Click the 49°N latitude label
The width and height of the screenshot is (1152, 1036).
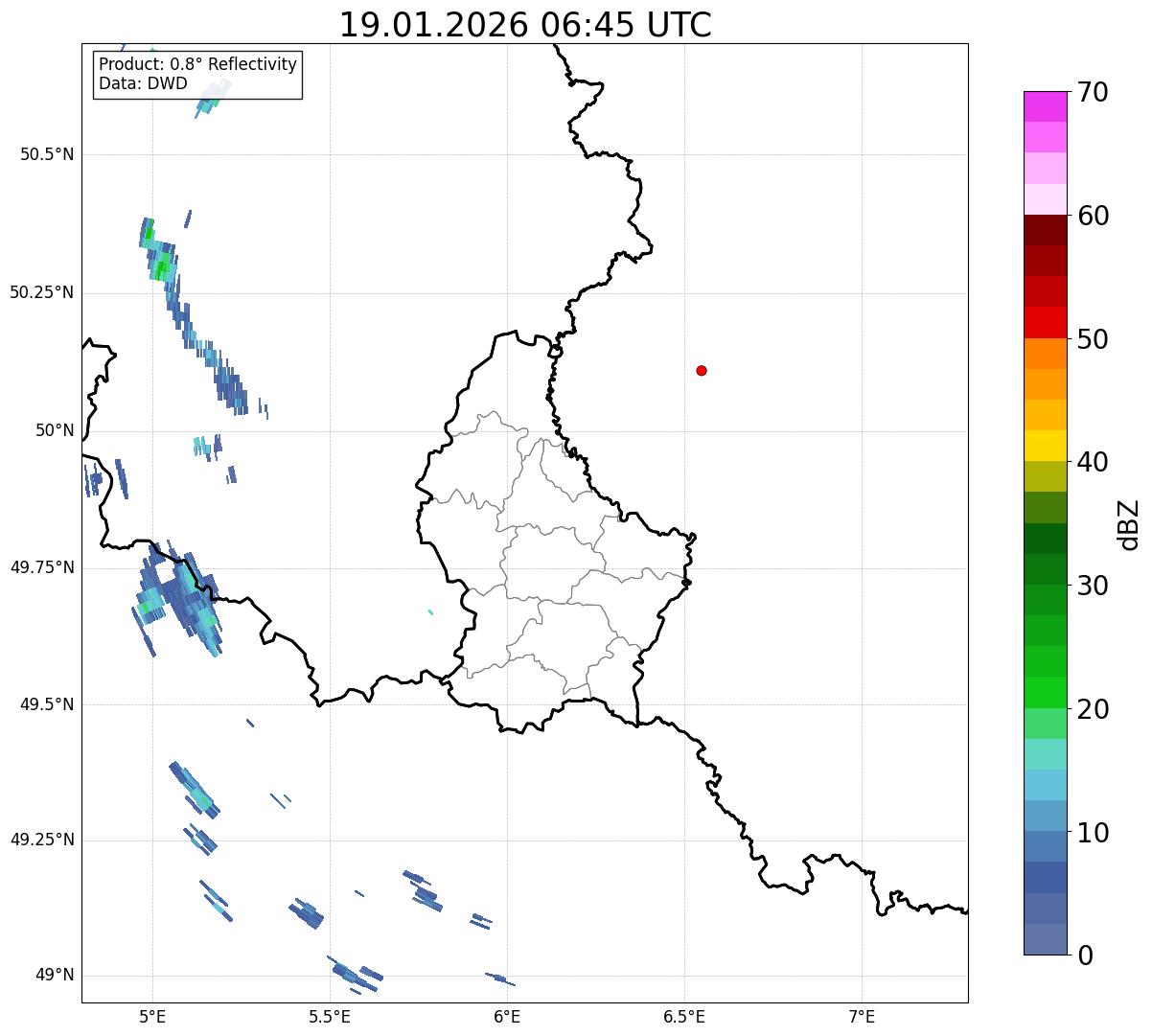tap(55, 976)
